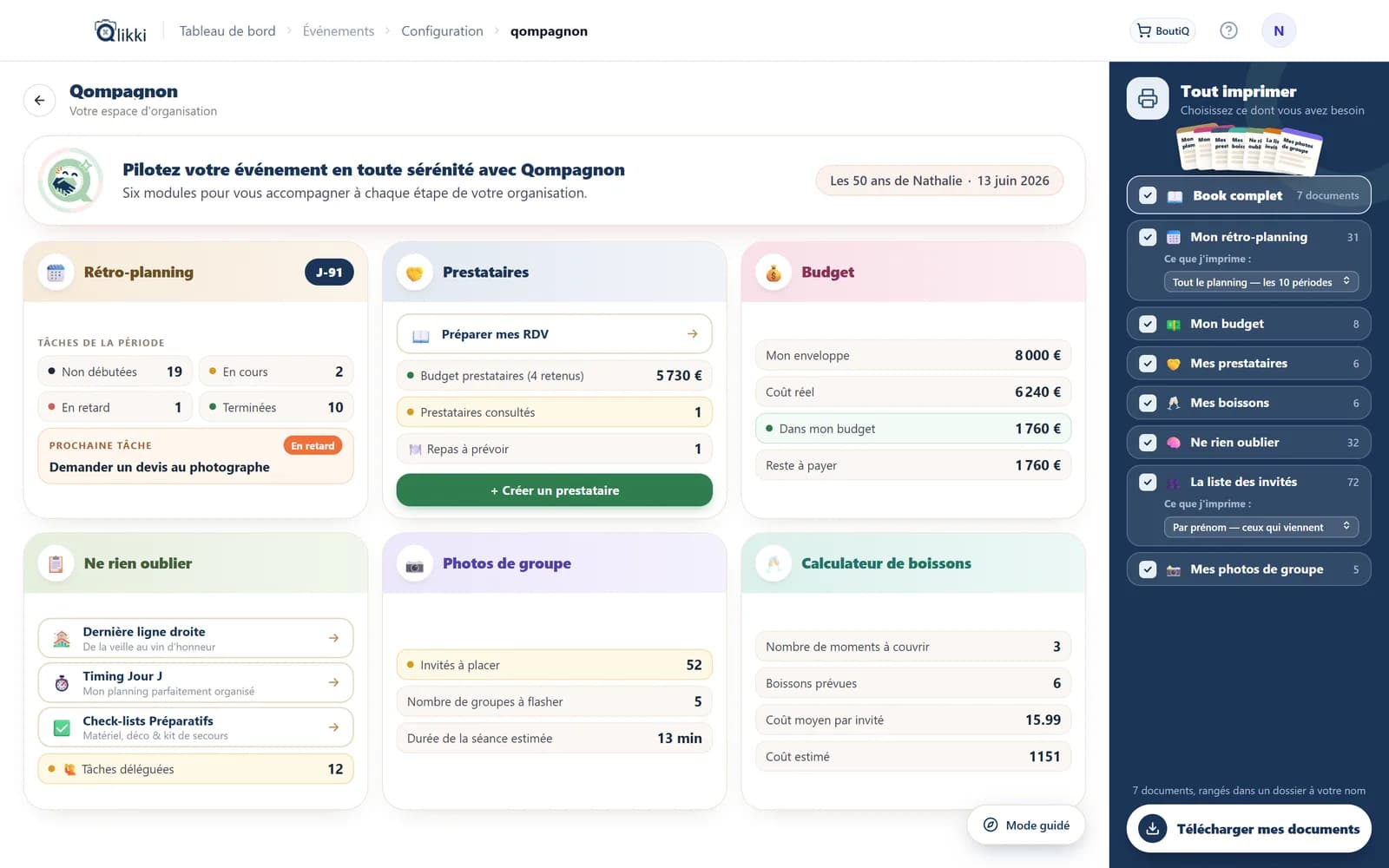Click the download icon in Télécharger button
This screenshot has height=868, width=1389.
[x=1152, y=829]
